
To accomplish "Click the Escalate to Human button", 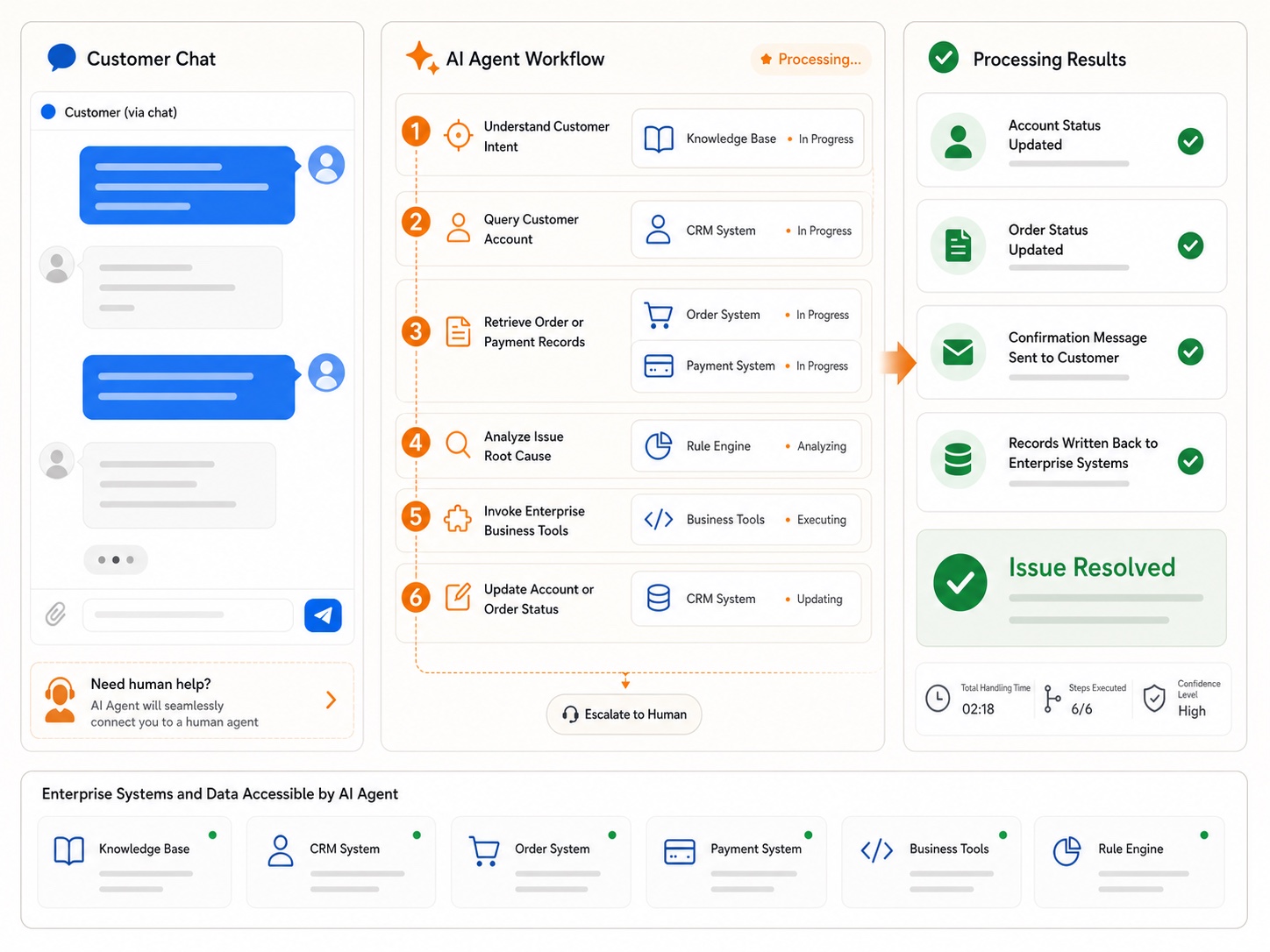I will click(624, 714).
